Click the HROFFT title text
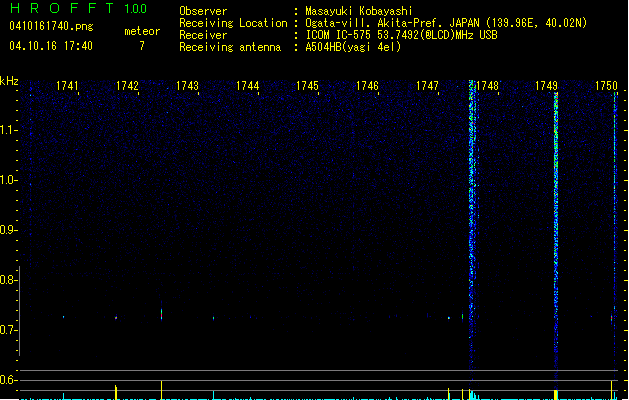The height and width of the screenshot is (400, 629). click(x=62, y=8)
